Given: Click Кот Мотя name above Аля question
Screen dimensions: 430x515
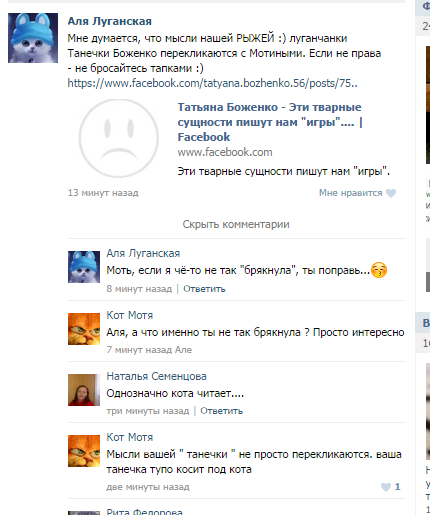Looking at the screenshot, I should coord(130,315).
